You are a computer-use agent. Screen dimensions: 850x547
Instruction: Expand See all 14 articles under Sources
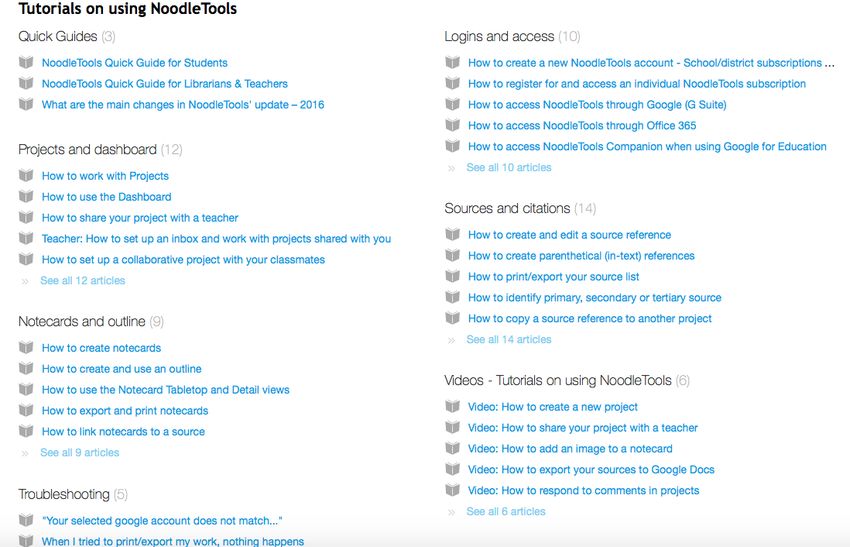point(509,339)
